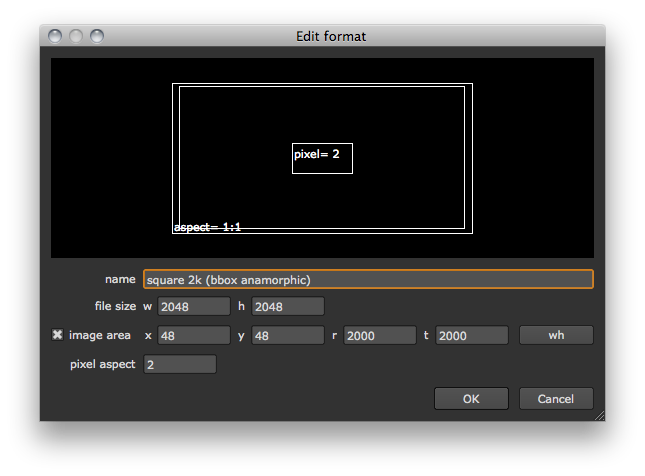Viewport: 645px width, 476px height.
Task: Click the image area x field
Action: pos(193,335)
